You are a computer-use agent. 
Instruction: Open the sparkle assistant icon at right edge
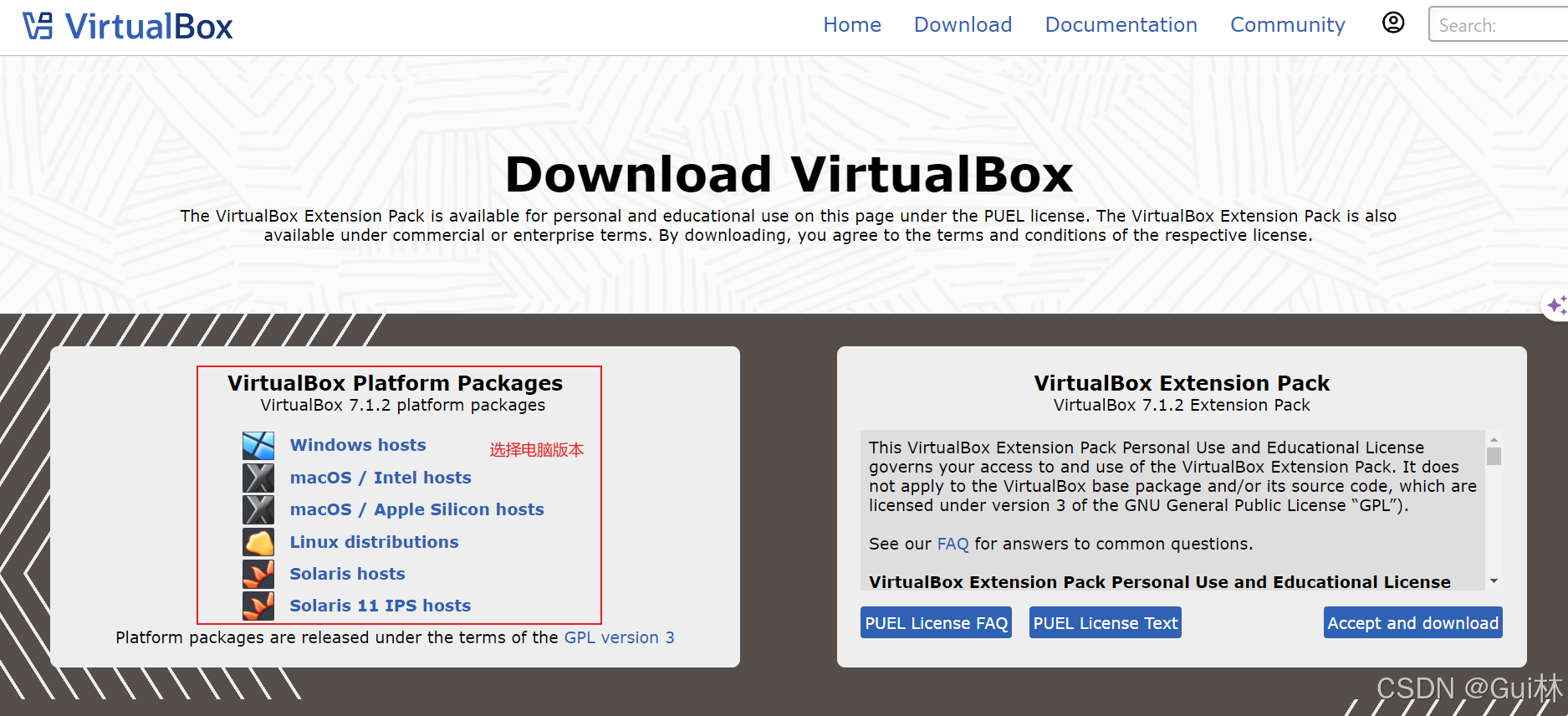tap(1556, 305)
